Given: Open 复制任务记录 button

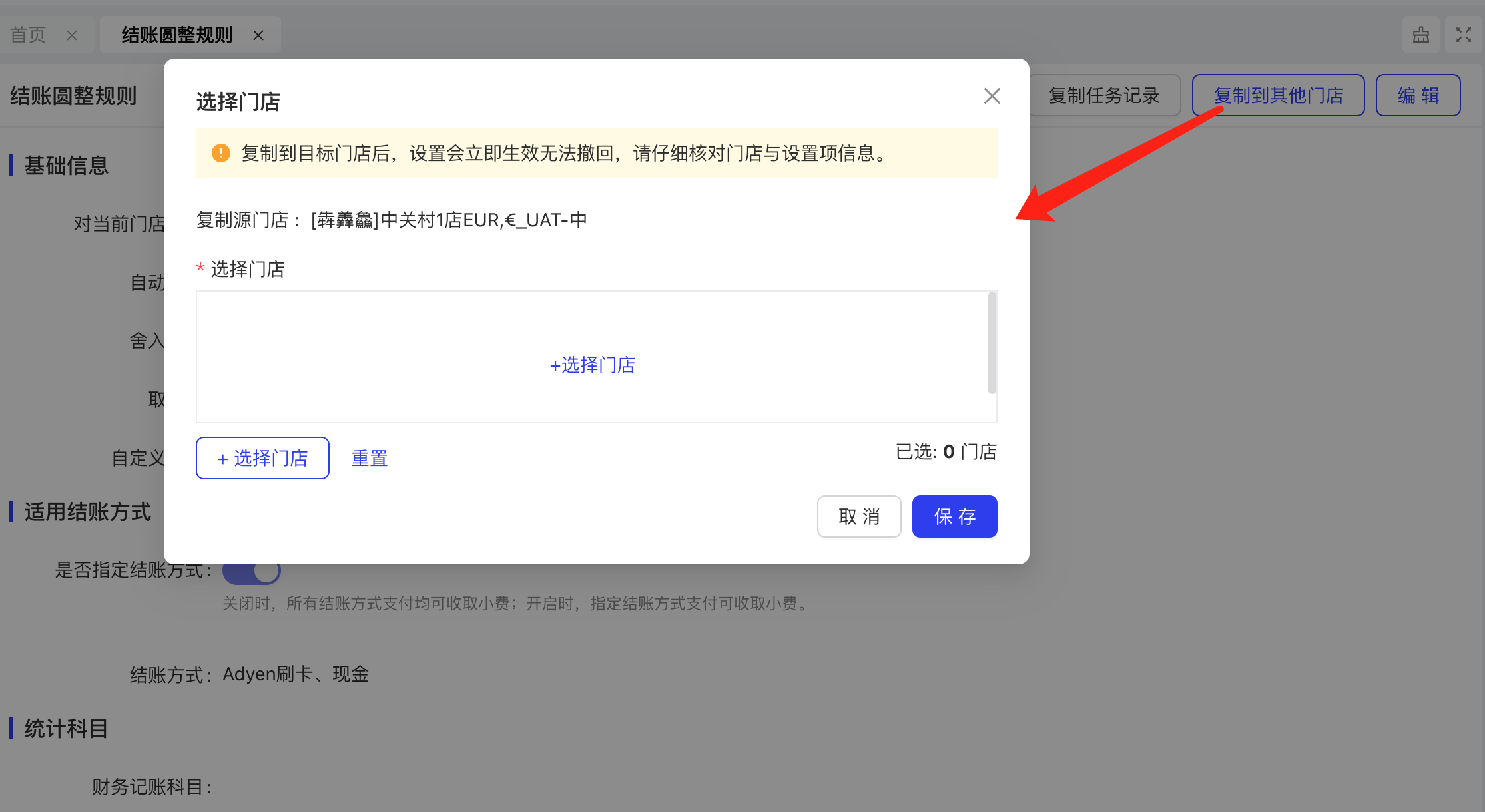Looking at the screenshot, I should click(x=1103, y=95).
